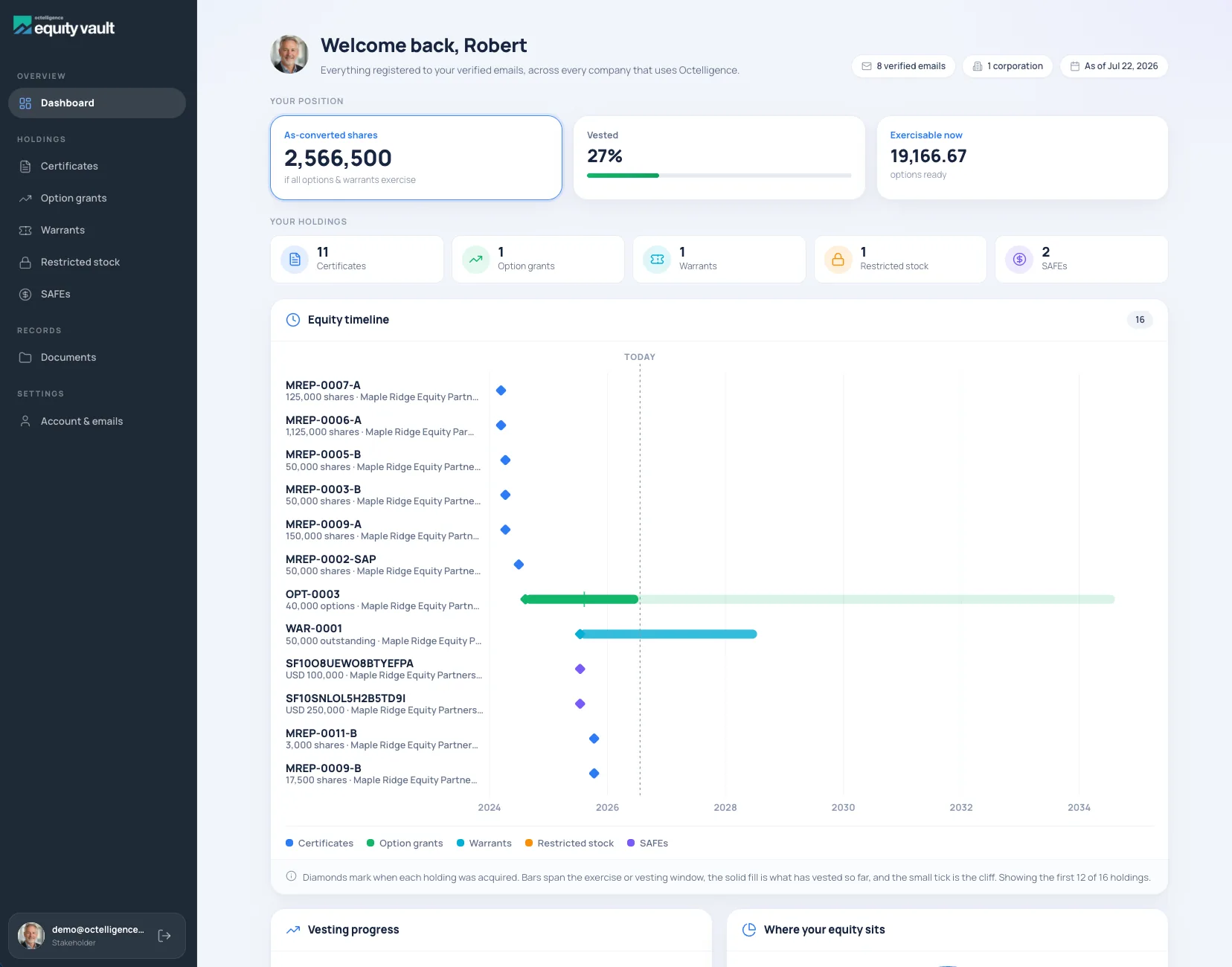
Task: Go to Option grants in sidebar
Action: (x=97, y=198)
